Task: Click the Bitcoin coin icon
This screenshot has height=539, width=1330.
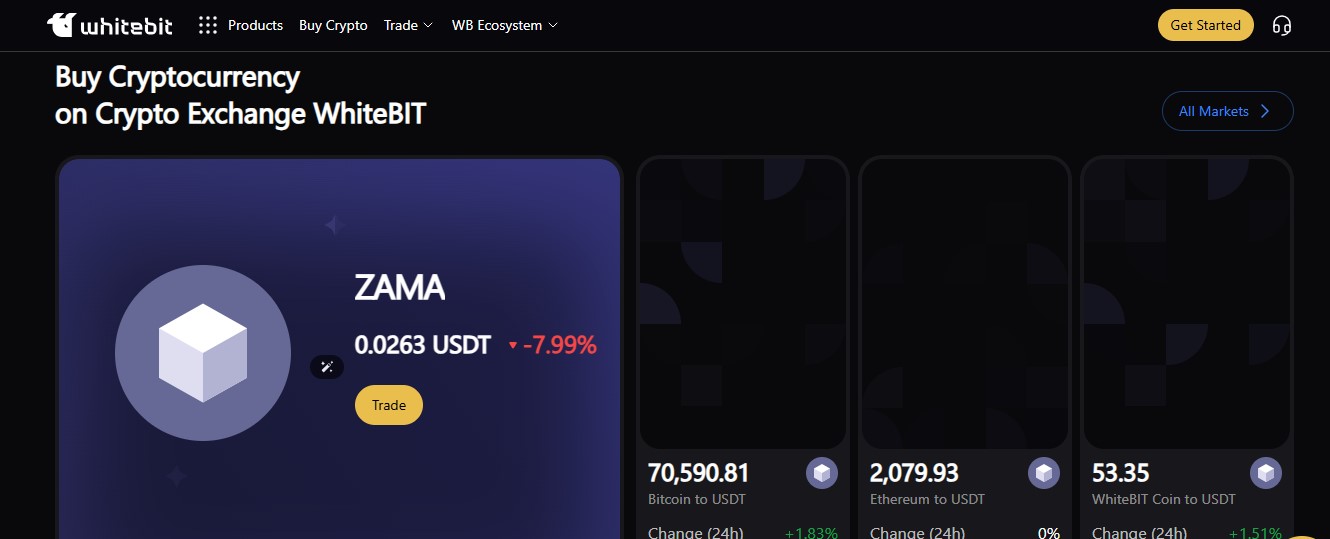Action: tap(822, 473)
